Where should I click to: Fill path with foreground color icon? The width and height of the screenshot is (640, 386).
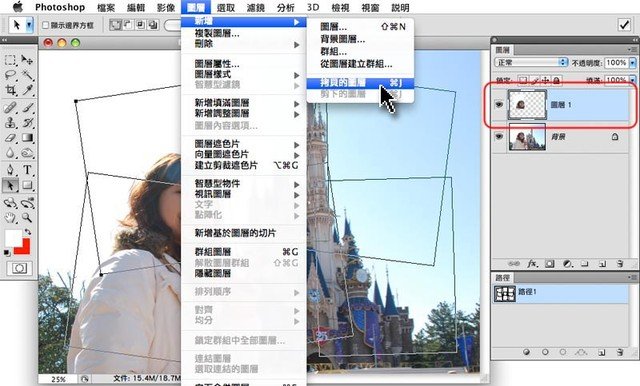coord(527,352)
